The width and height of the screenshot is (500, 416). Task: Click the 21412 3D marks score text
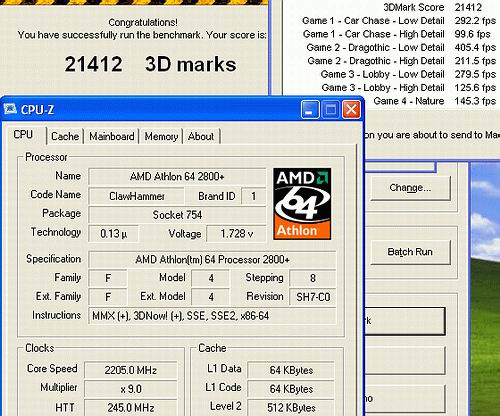pyautogui.click(x=150, y=64)
